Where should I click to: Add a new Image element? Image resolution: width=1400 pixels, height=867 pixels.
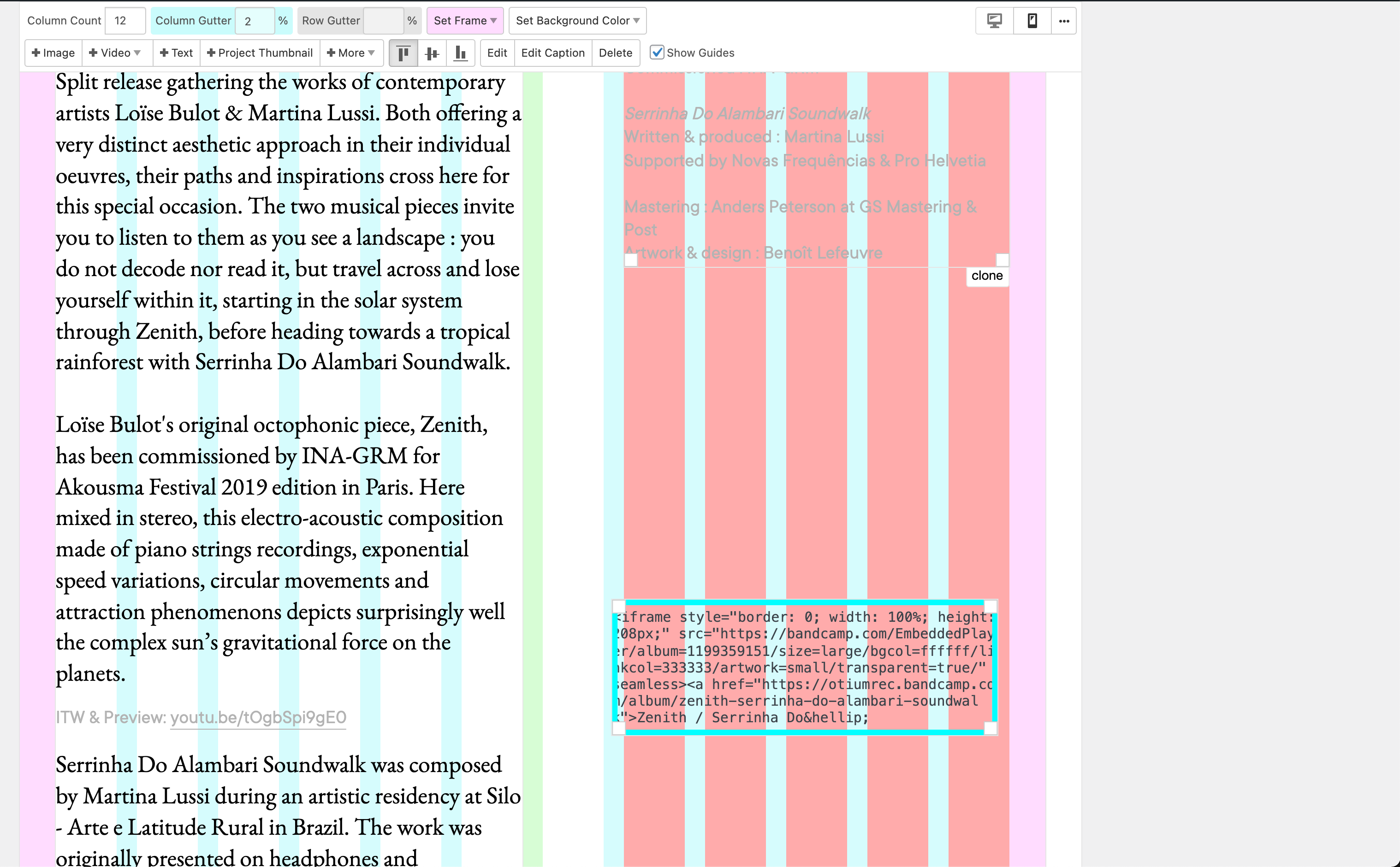(x=53, y=53)
